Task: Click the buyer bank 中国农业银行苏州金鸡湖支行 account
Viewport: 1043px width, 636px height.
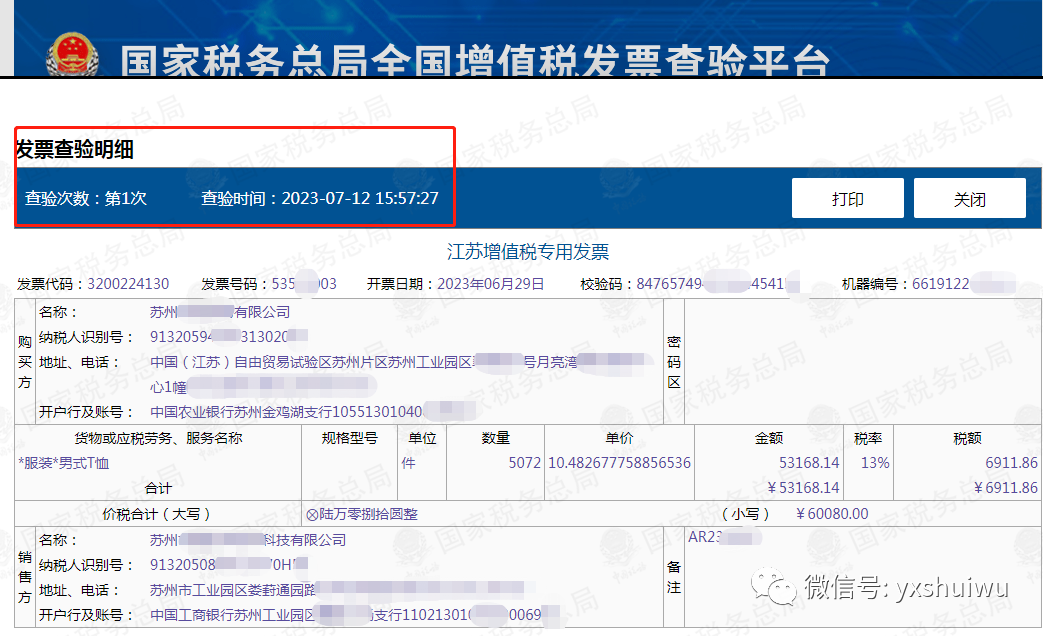Action: point(312,412)
